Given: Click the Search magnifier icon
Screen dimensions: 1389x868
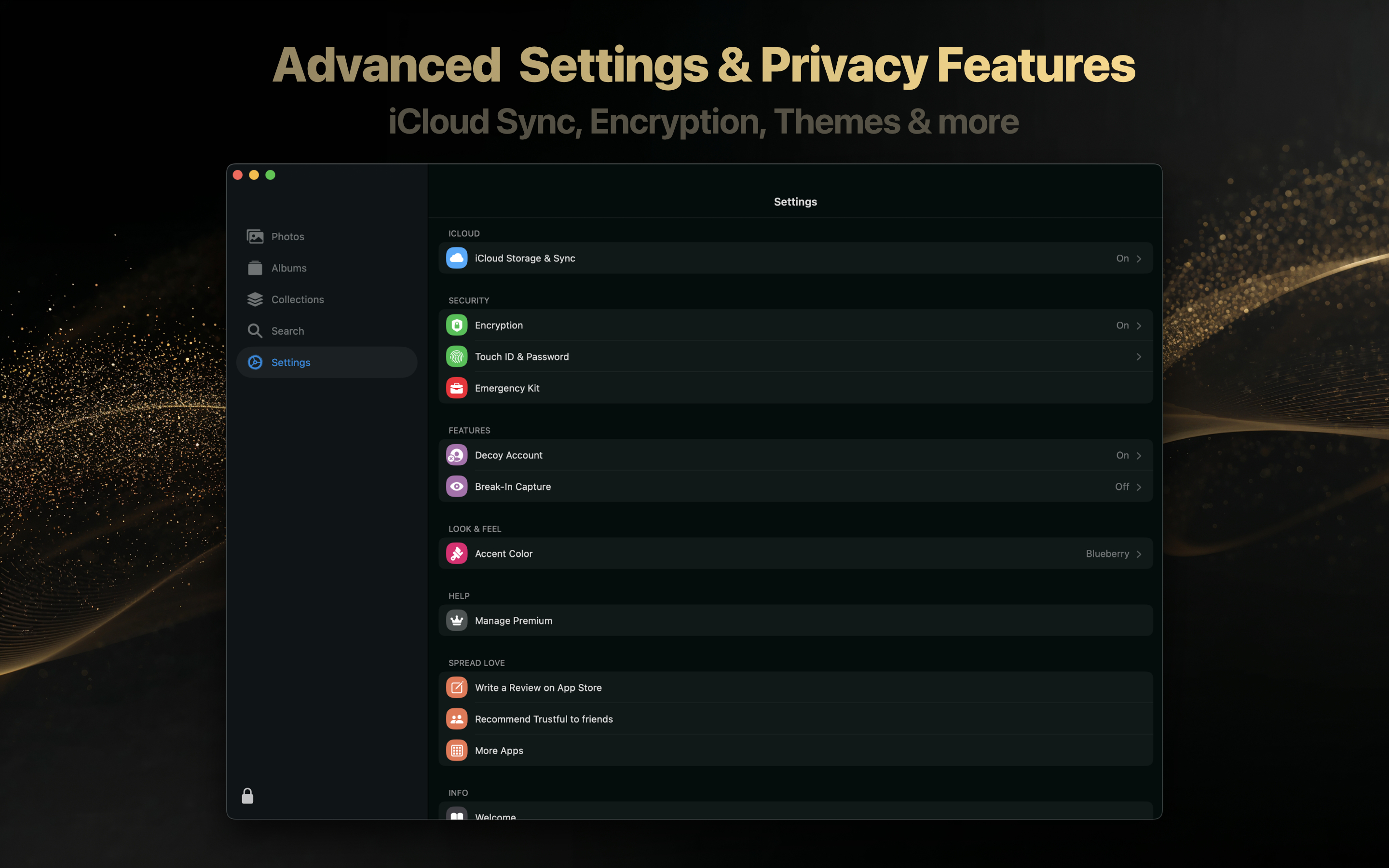Looking at the screenshot, I should (255, 331).
